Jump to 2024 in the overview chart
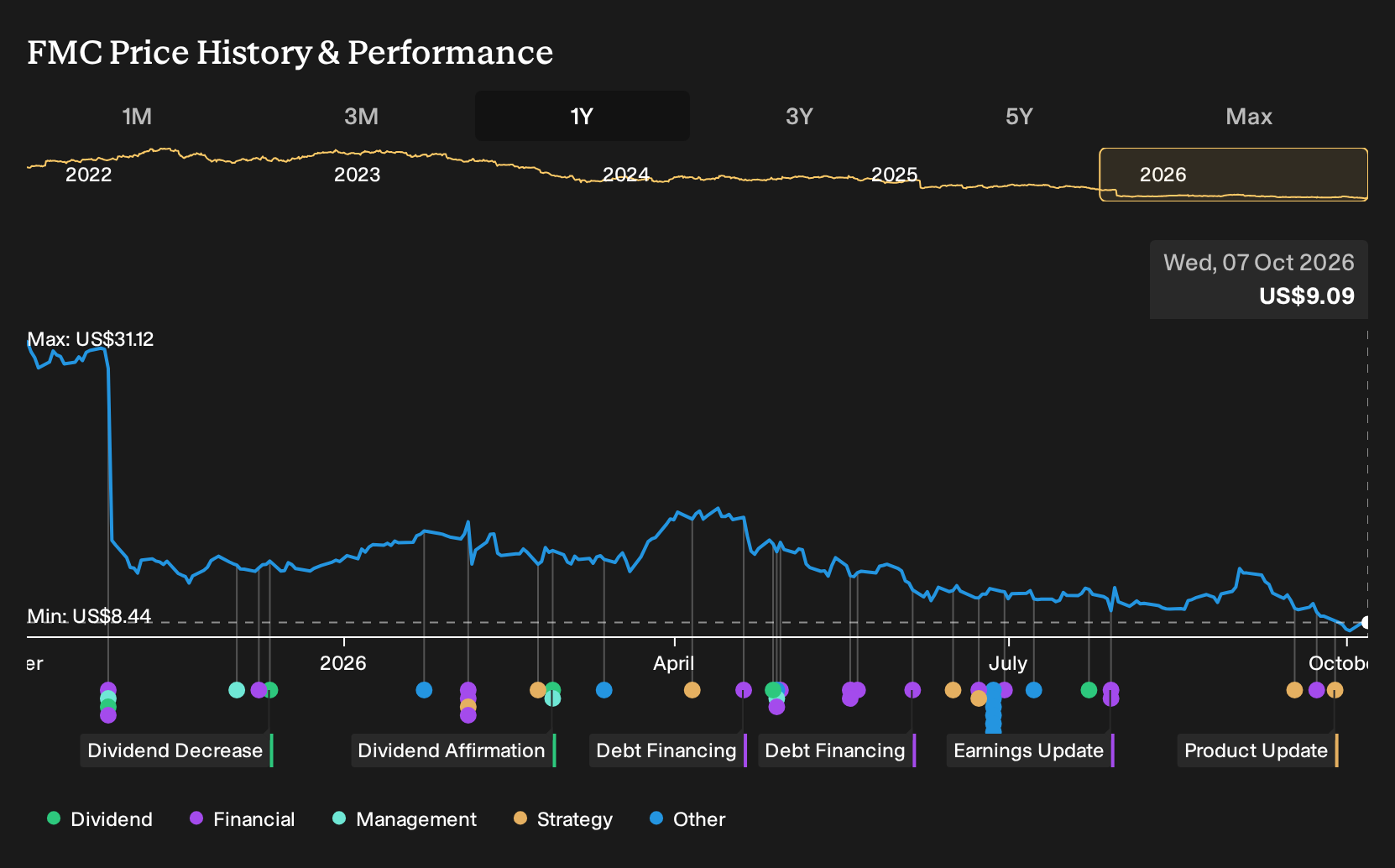The width and height of the screenshot is (1395, 868). tap(625, 175)
